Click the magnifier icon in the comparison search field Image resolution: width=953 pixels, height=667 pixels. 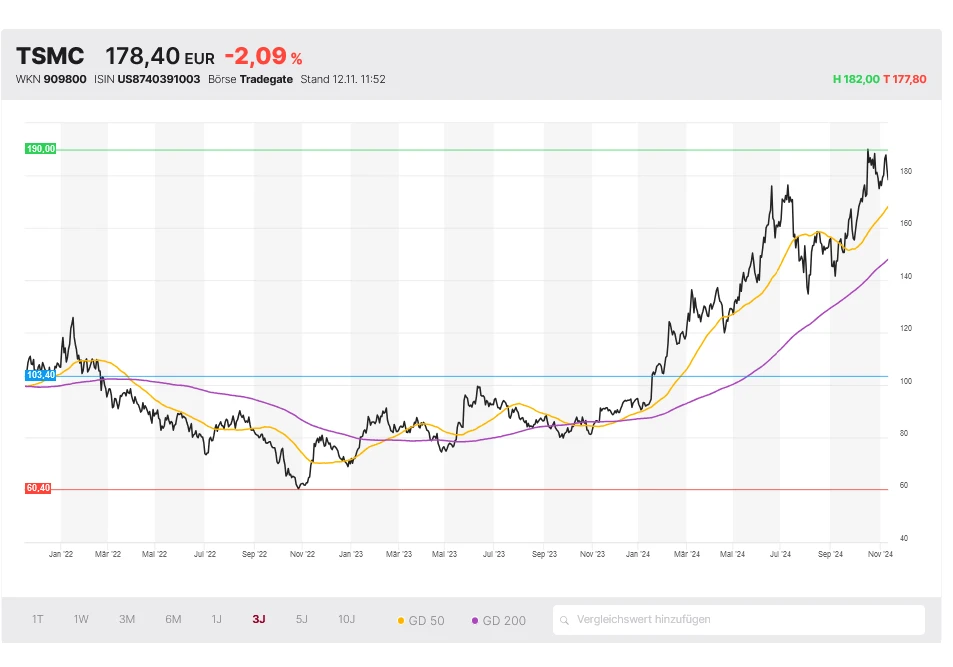tap(565, 619)
